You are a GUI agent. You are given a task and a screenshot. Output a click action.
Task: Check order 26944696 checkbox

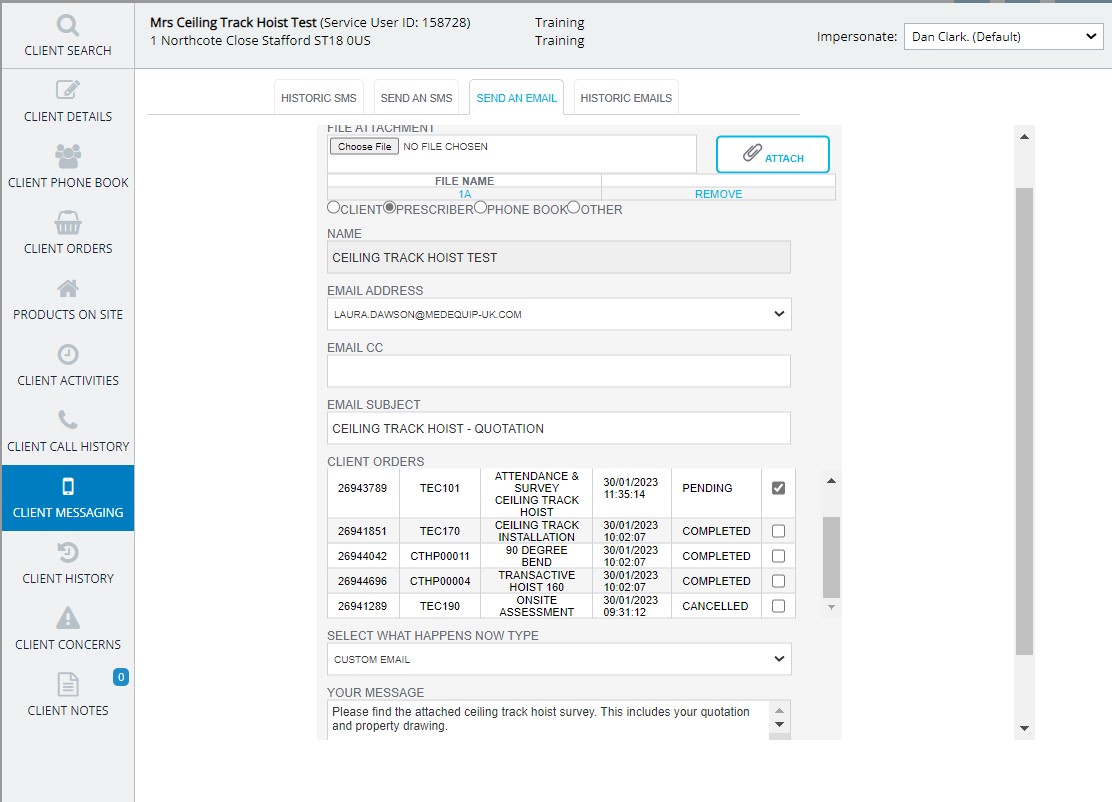pyautogui.click(x=778, y=581)
